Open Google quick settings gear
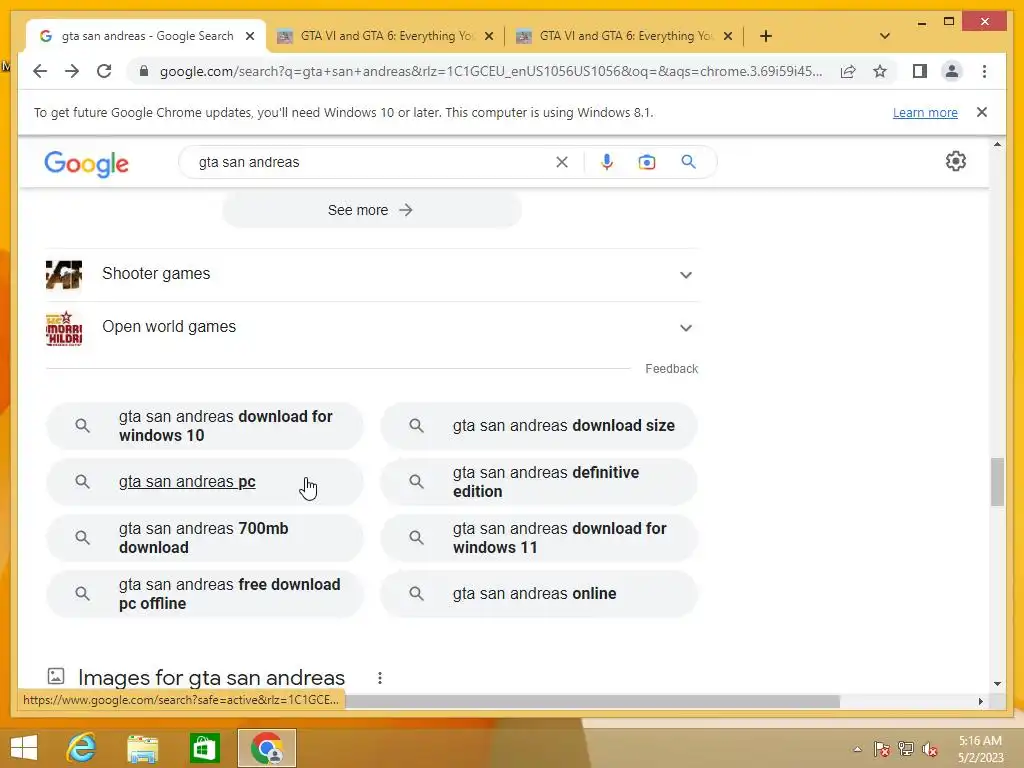 point(955,161)
